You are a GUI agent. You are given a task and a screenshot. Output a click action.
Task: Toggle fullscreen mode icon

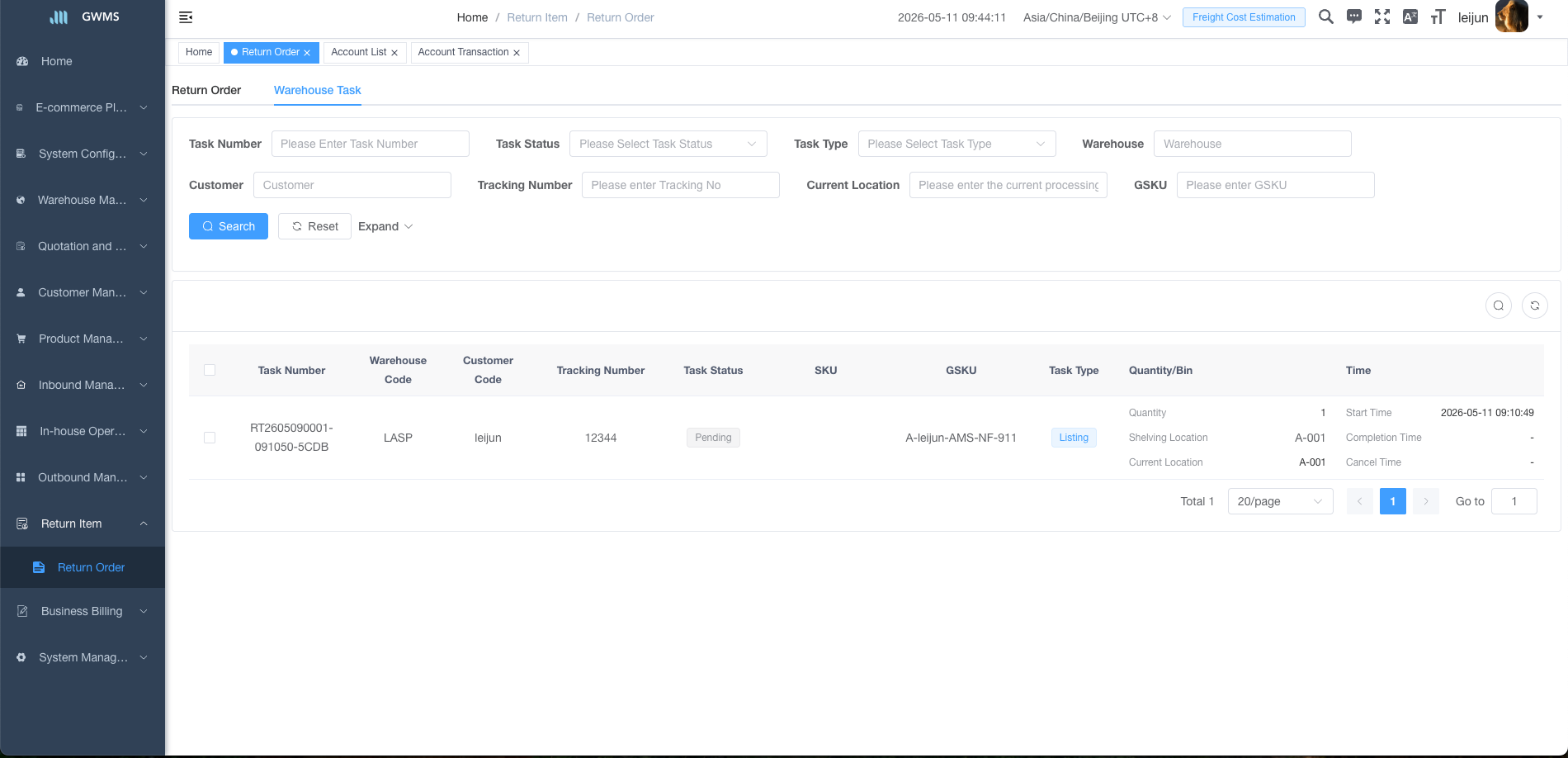(x=1382, y=17)
